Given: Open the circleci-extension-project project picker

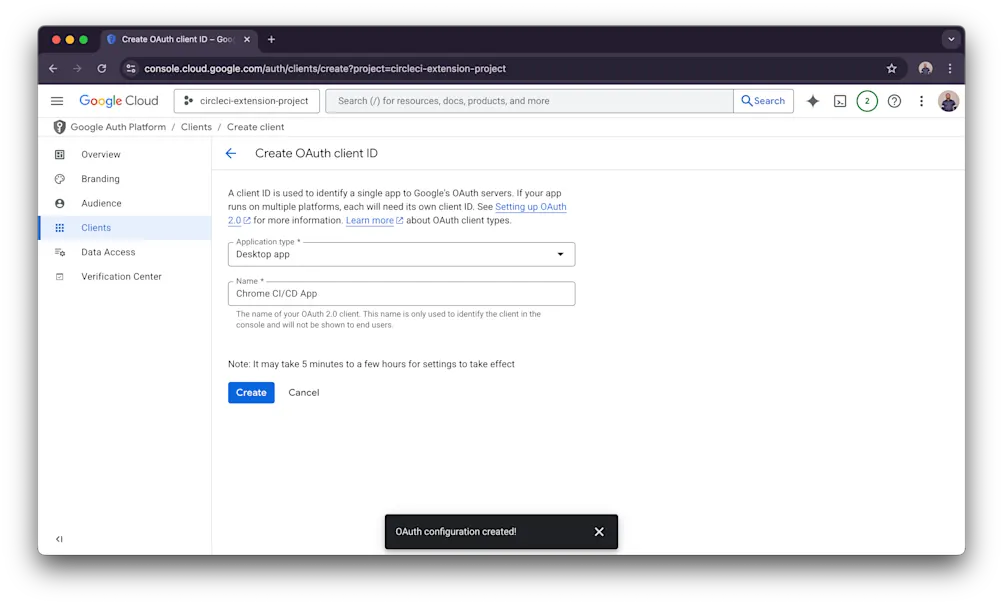Looking at the screenshot, I should coord(246,101).
